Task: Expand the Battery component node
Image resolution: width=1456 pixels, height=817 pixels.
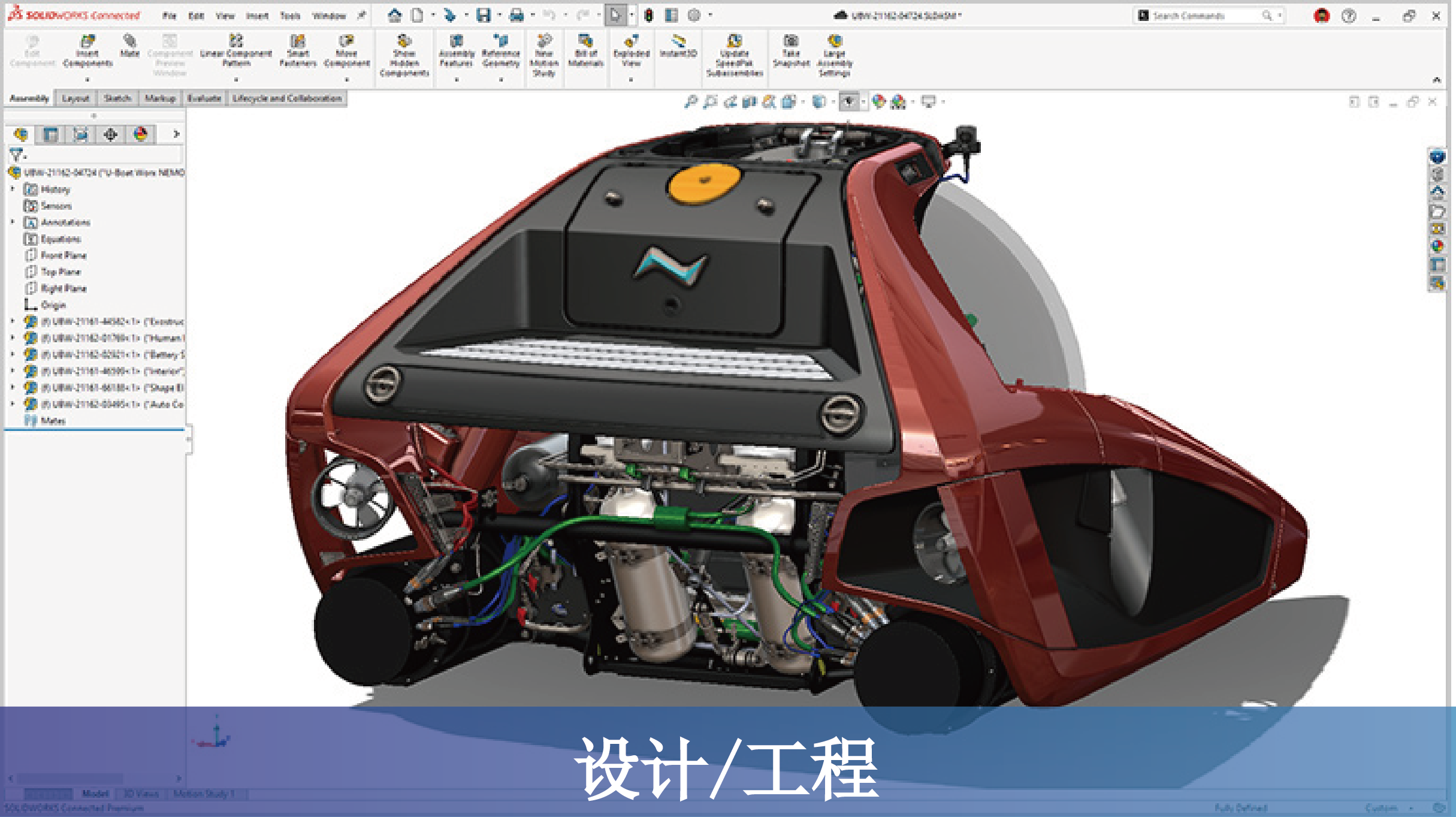Action: coord(13,355)
